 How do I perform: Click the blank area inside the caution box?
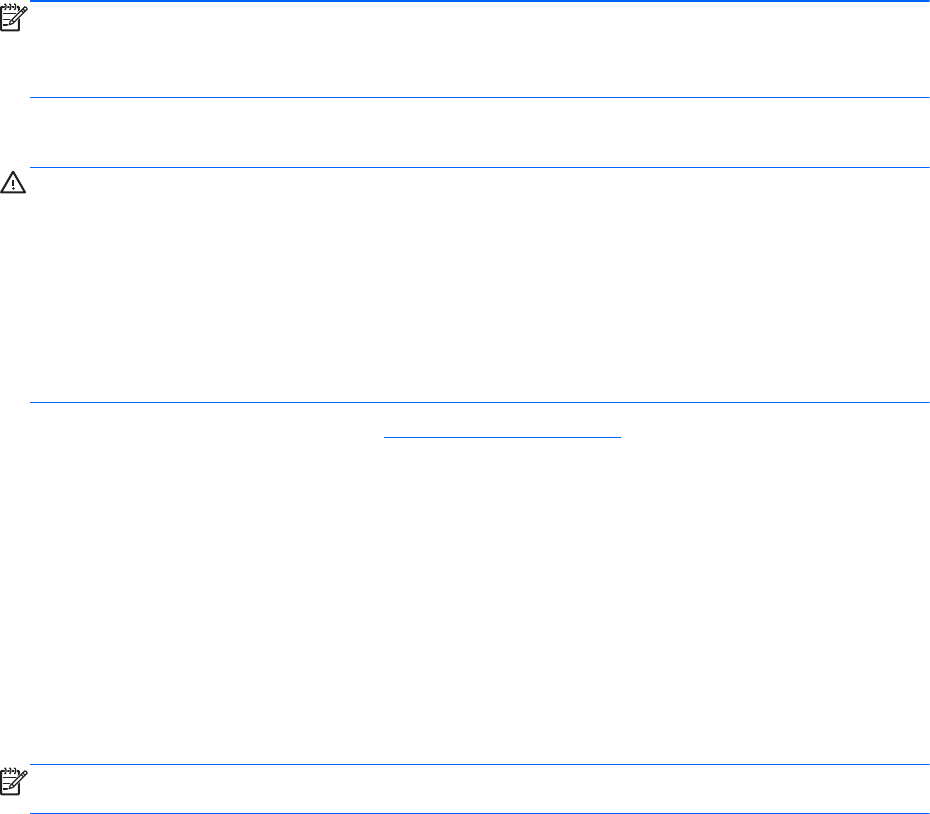479,285
